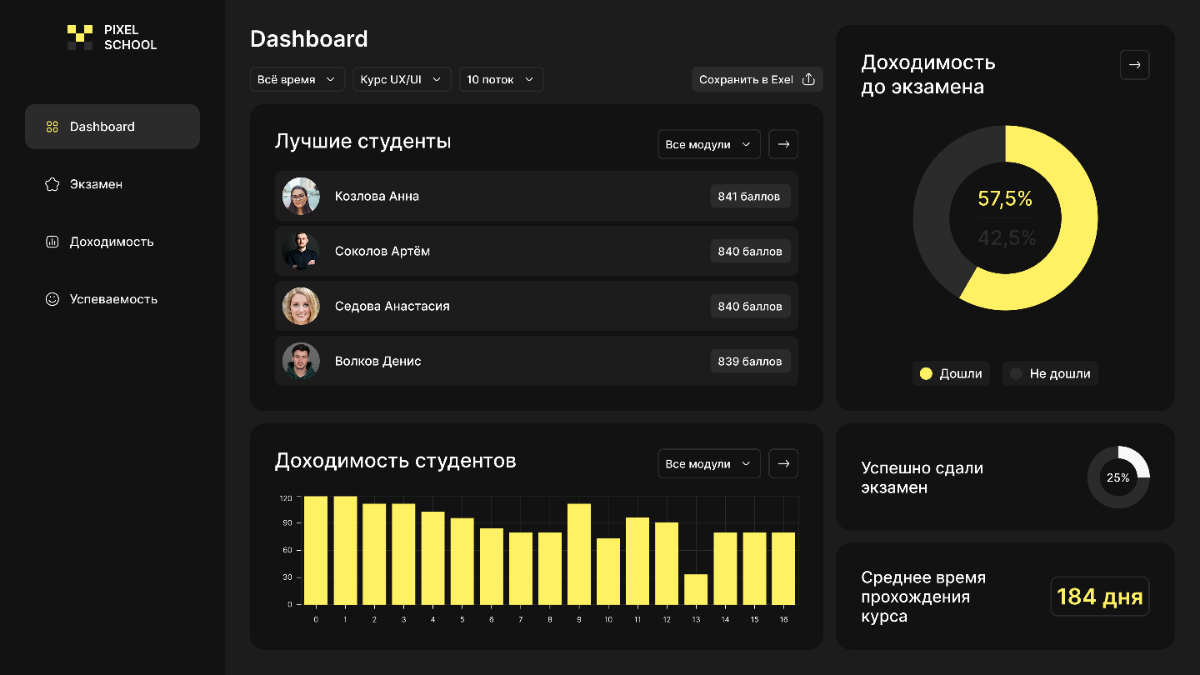Open the arrow on Доходимость до экзамена card

pyautogui.click(x=1134, y=64)
